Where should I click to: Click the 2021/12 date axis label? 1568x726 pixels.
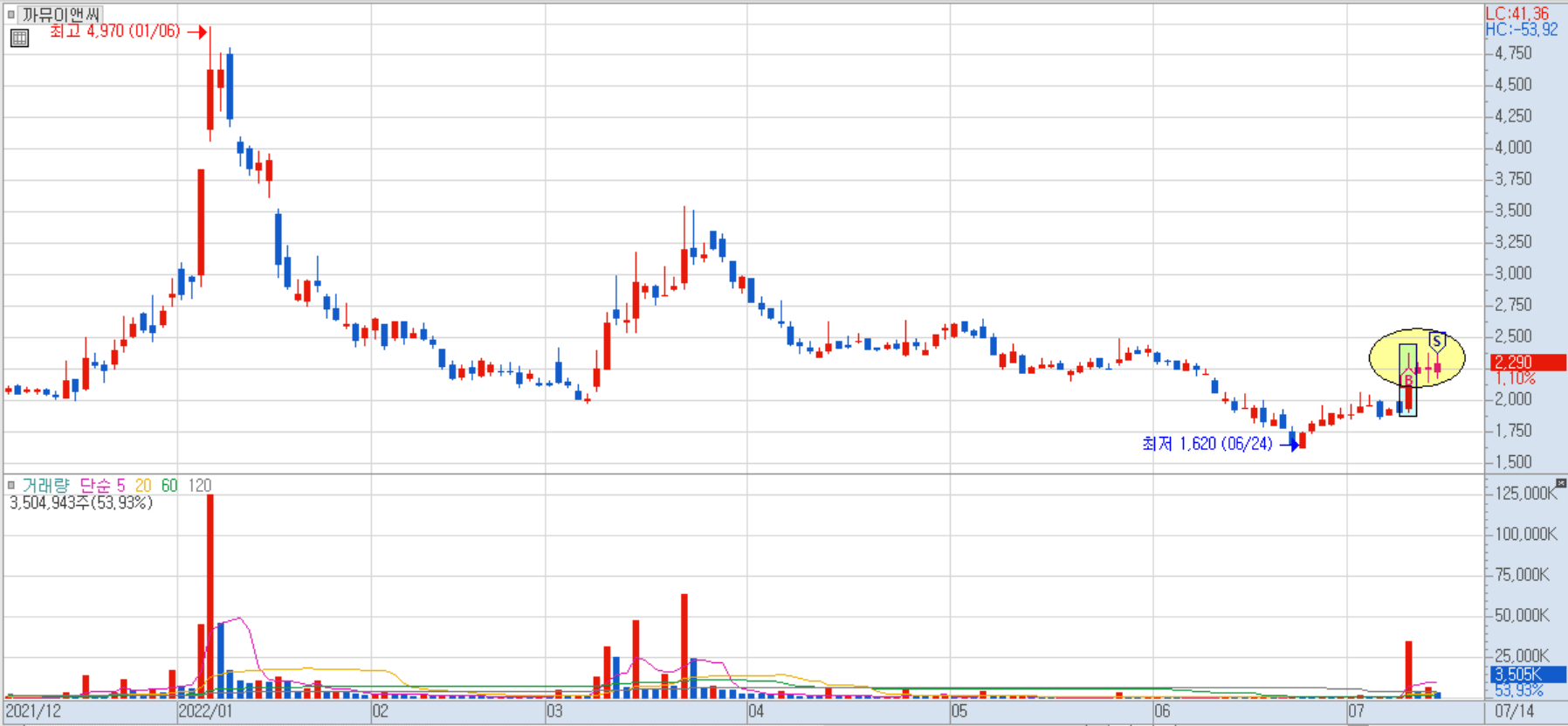pos(33,711)
